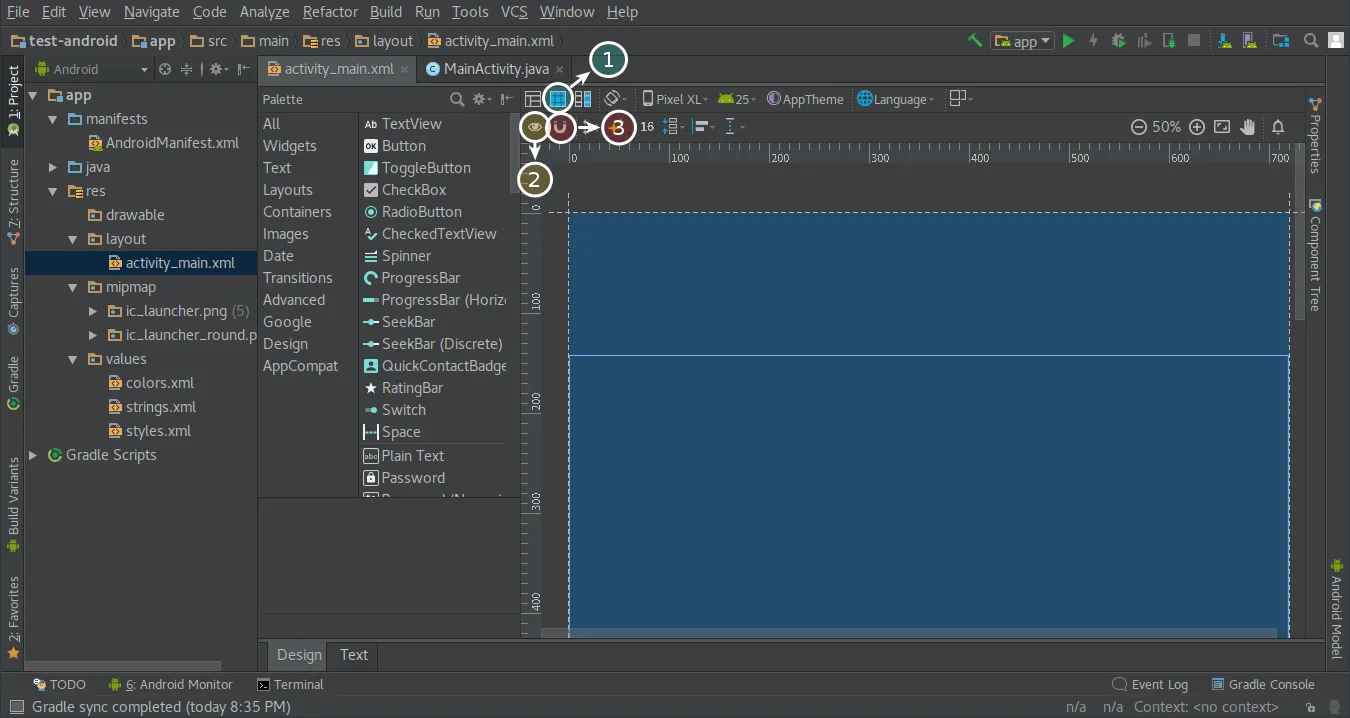Open the API 25 version dropdown
1350x718 pixels.
tap(737, 98)
